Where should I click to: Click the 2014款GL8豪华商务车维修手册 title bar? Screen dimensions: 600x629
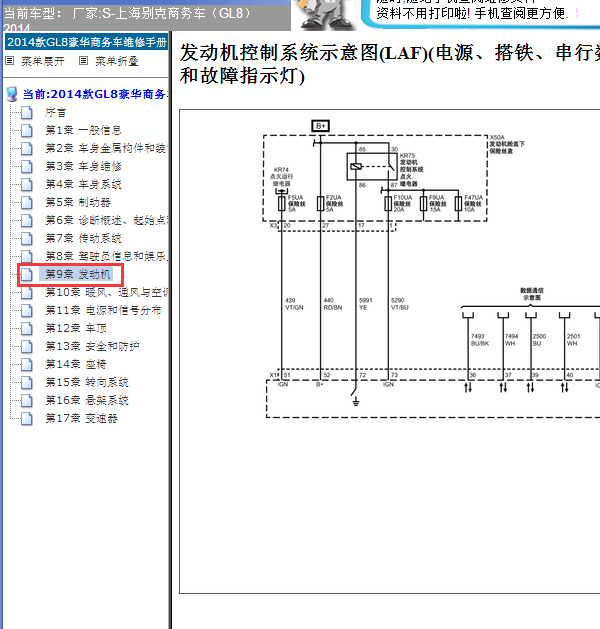tap(87, 42)
